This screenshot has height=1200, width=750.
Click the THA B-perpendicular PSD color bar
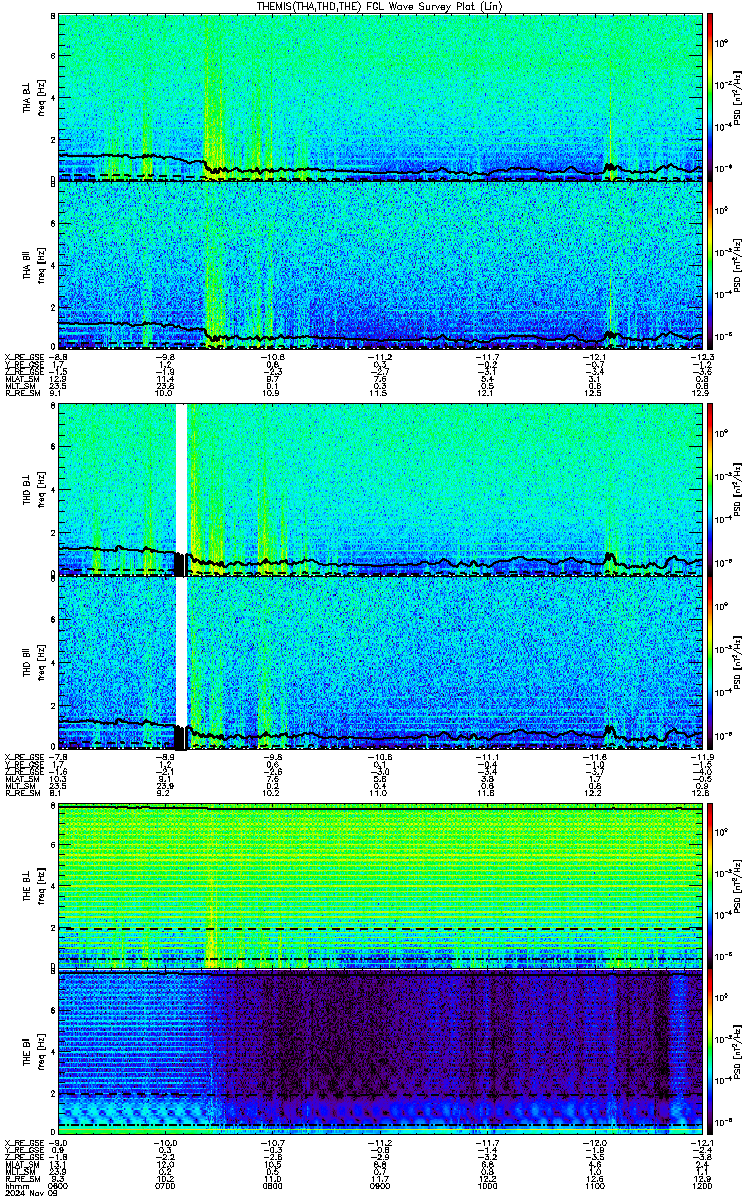(x=710, y=97)
